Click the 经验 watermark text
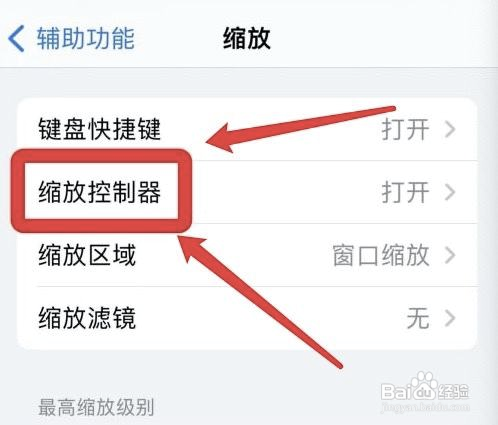 click(454, 392)
